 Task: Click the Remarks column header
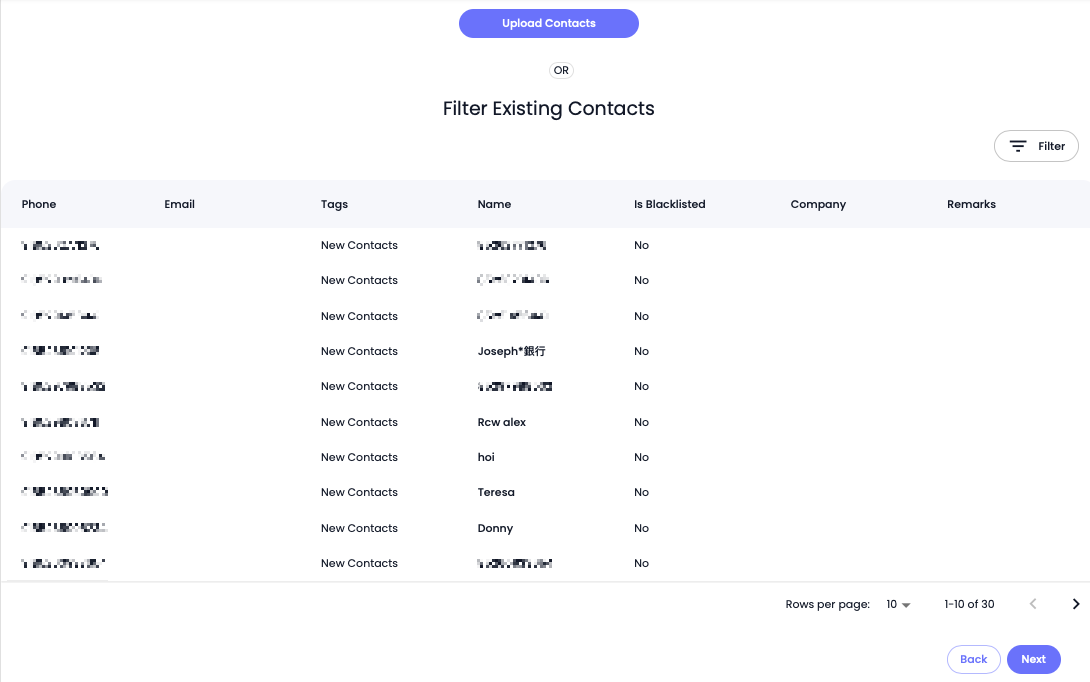pos(971,204)
